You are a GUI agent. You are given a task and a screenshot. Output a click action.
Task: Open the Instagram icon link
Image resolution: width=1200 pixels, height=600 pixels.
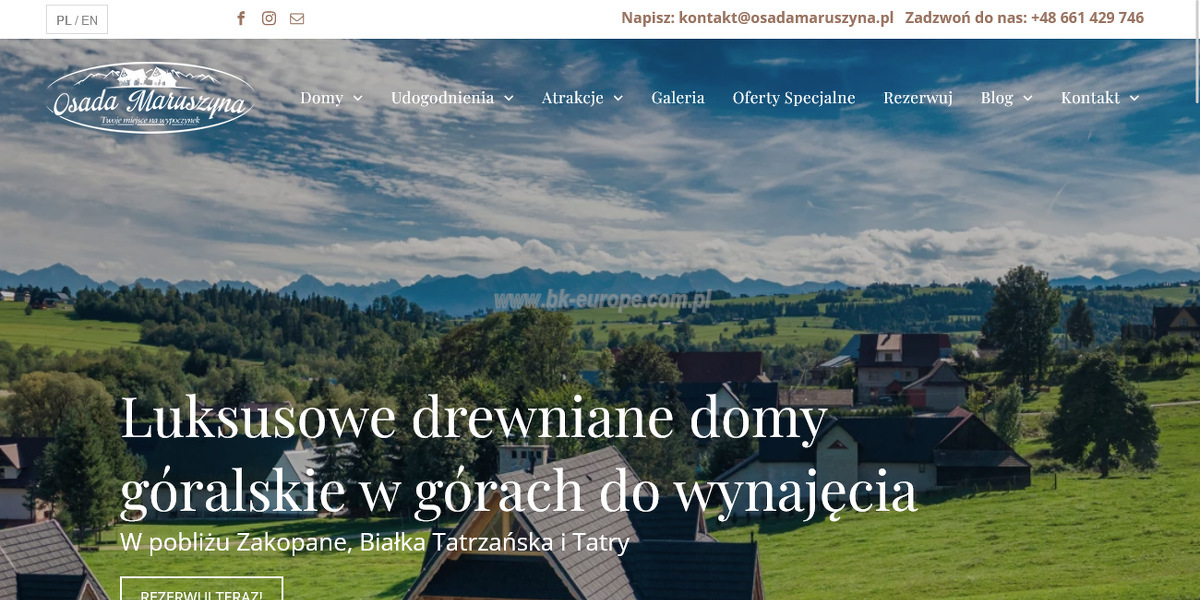tap(269, 18)
